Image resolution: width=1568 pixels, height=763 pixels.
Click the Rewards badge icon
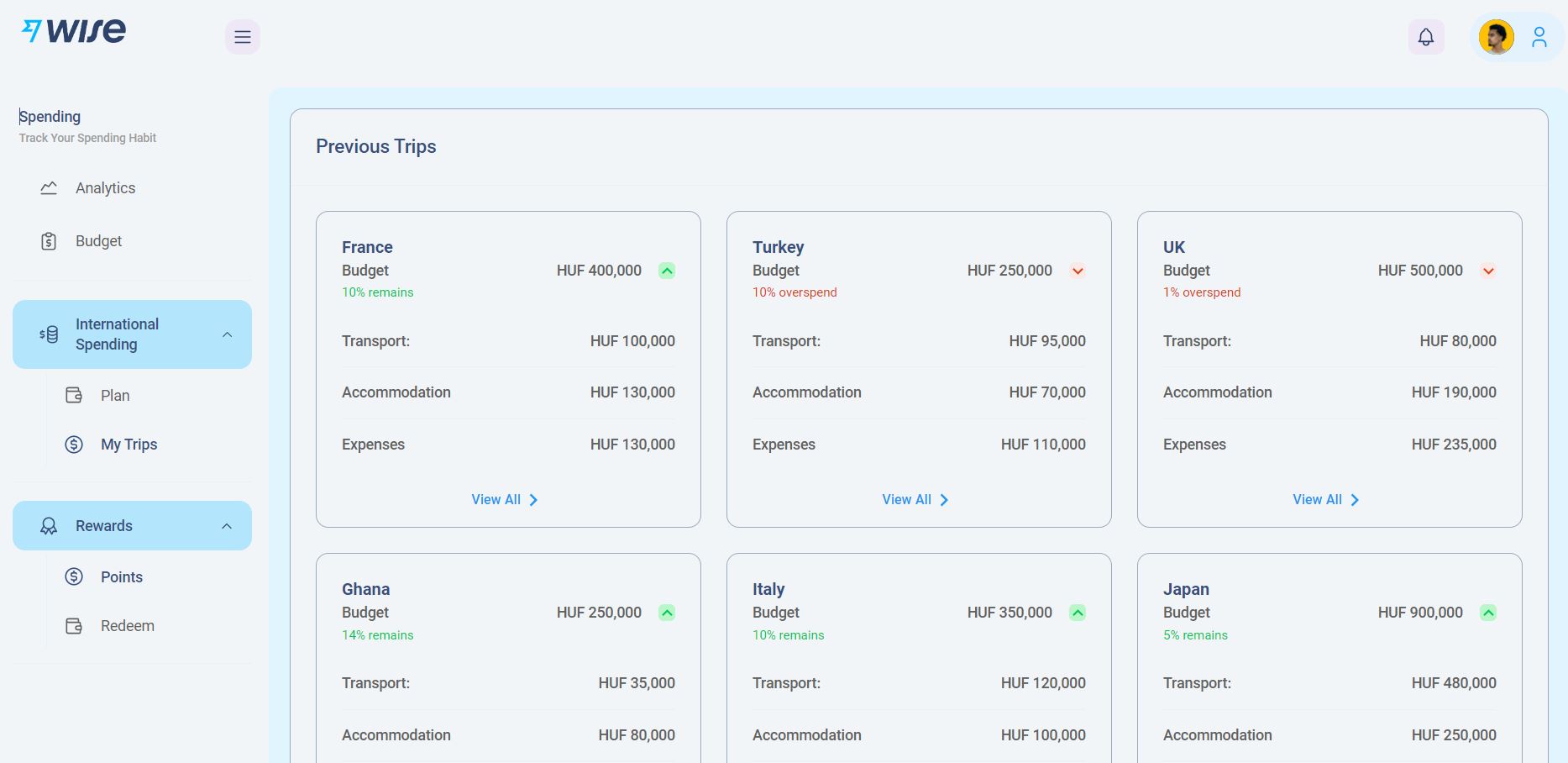pos(49,526)
